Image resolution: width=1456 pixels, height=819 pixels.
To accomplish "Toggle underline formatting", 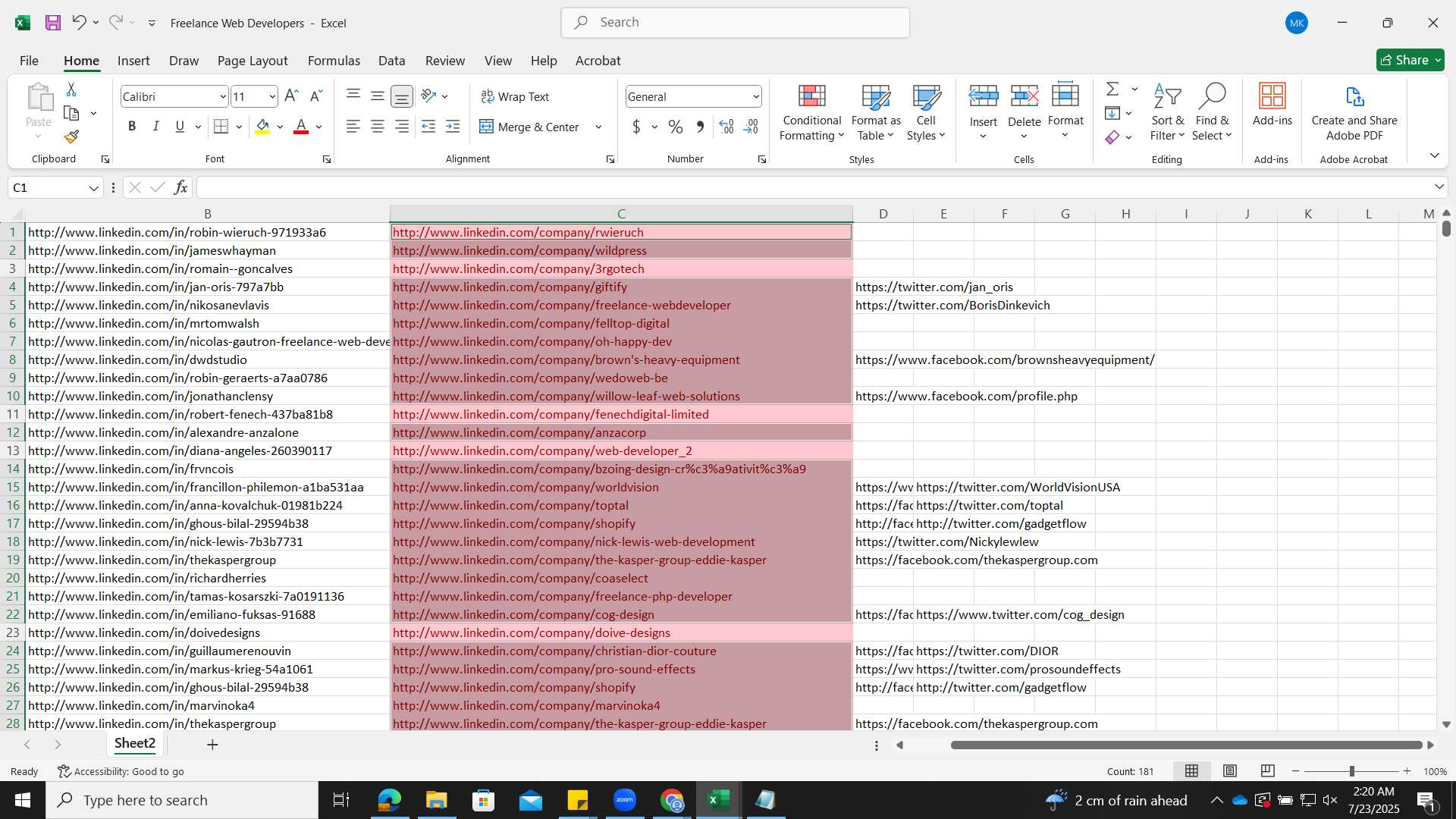I will point(180,127).
